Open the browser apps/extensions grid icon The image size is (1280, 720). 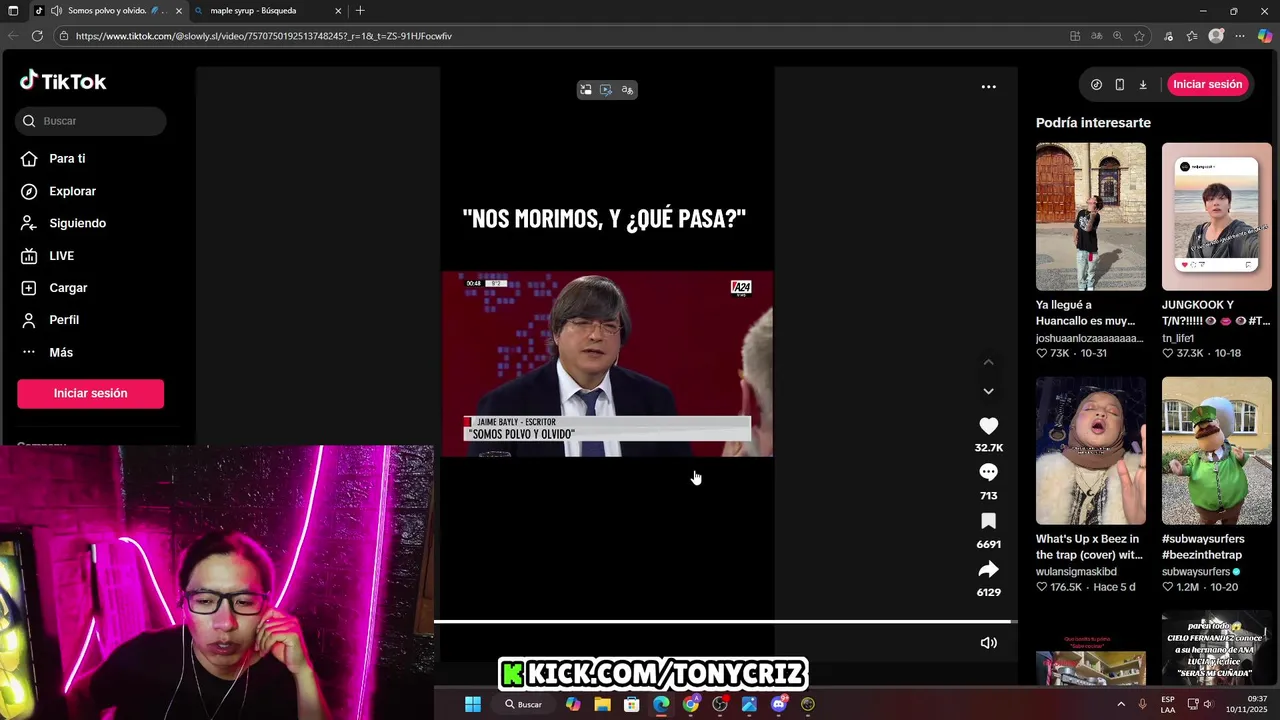tap(1075, 36)
